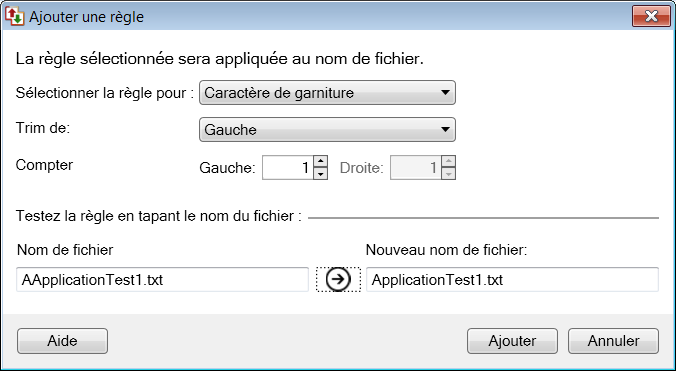Click the application icon in the title bar
Viewport: 676px width, 371px height.
point(14,16)
